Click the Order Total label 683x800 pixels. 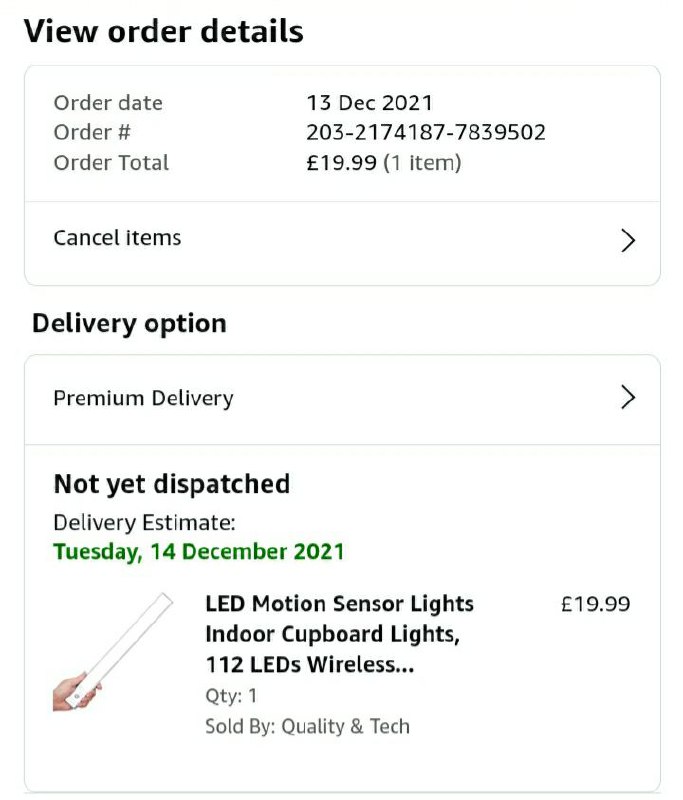[111, 163]
